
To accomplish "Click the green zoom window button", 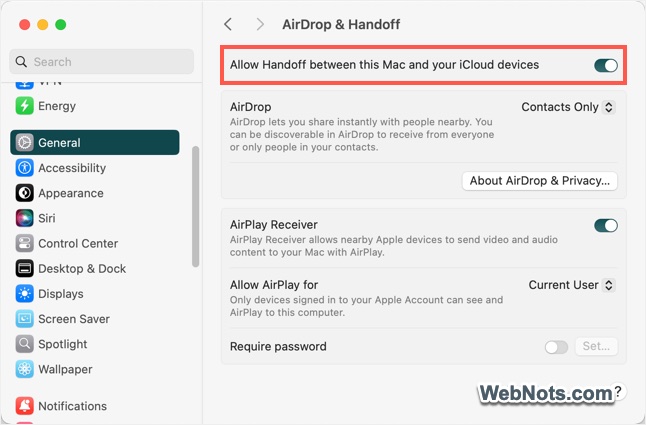I will [x=61, y=25].
